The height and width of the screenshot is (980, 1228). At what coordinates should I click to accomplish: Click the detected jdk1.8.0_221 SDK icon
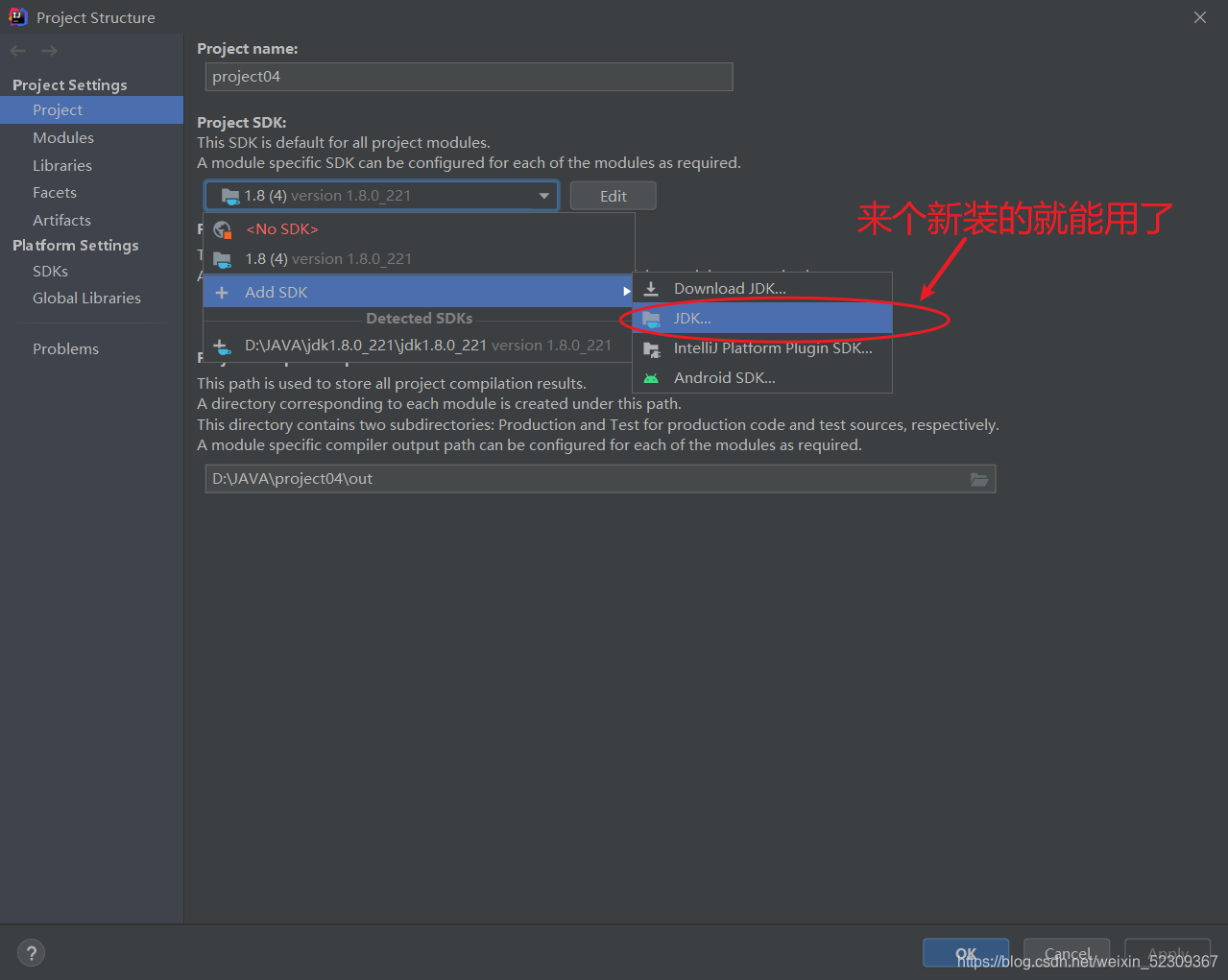tap(222, 345)
